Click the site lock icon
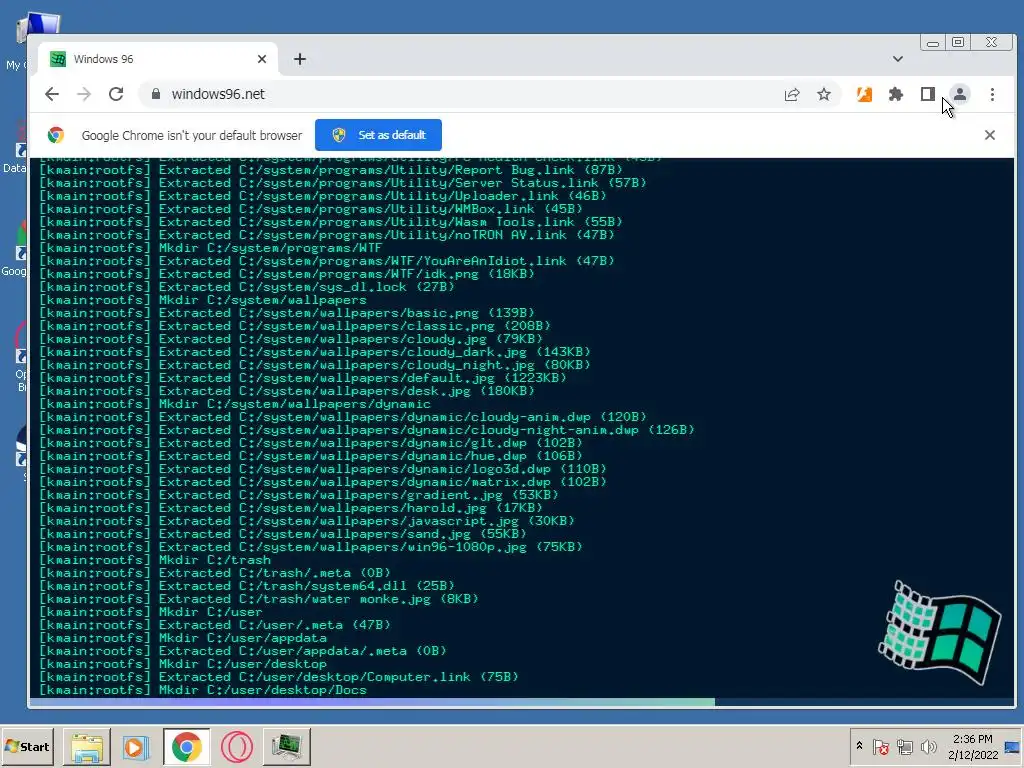Screen dimensions: 1024x768 155,94
